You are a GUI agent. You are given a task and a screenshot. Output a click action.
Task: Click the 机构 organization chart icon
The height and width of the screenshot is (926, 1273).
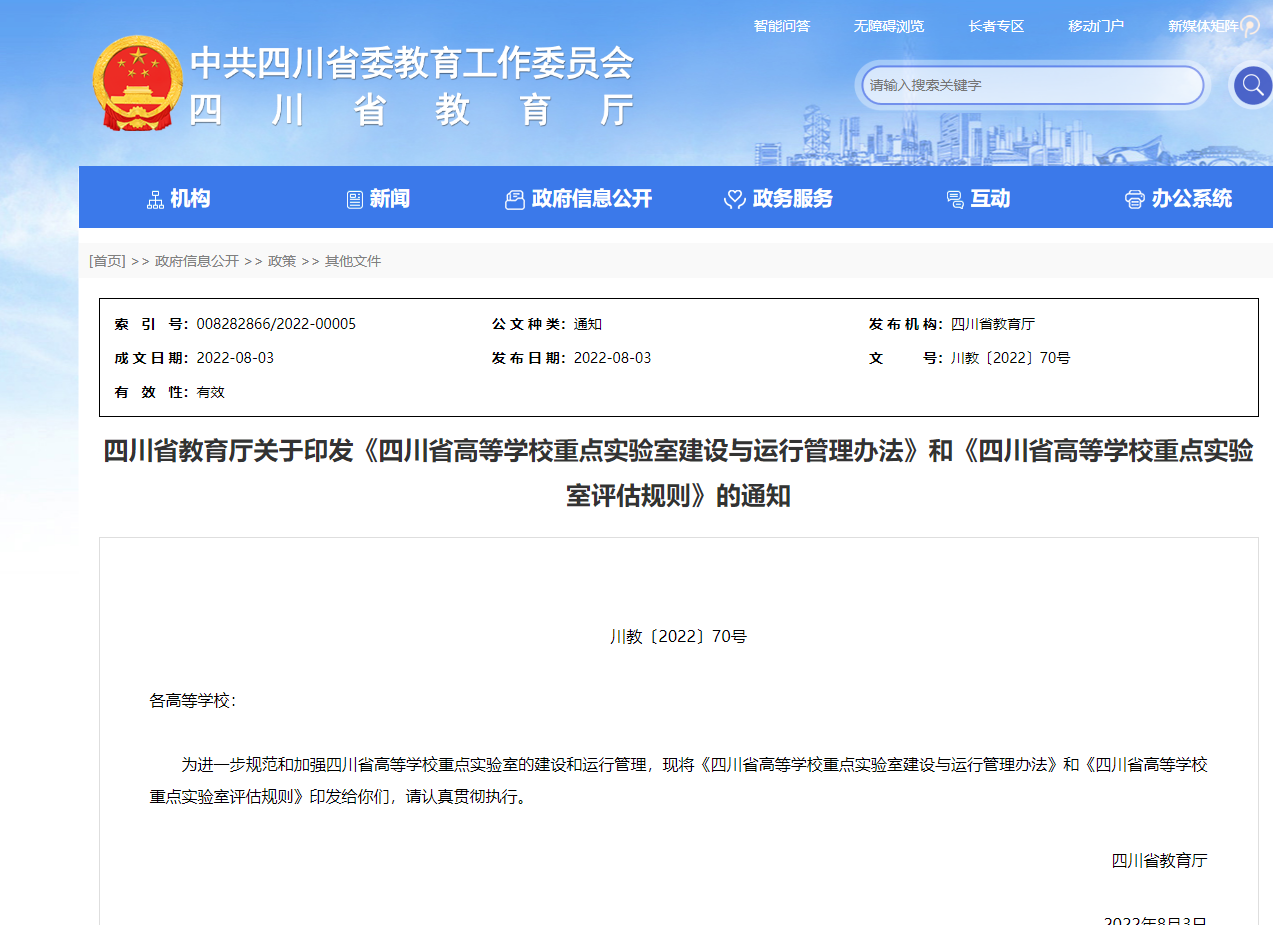(155, 199)
